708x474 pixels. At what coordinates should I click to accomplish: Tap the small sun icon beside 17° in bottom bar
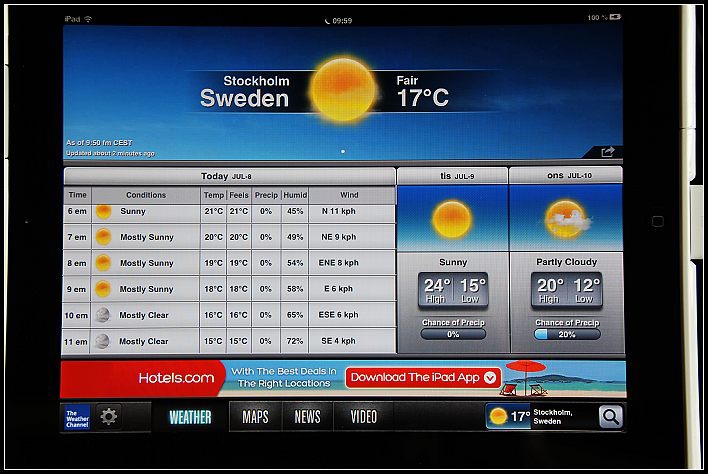click(498, 416)
